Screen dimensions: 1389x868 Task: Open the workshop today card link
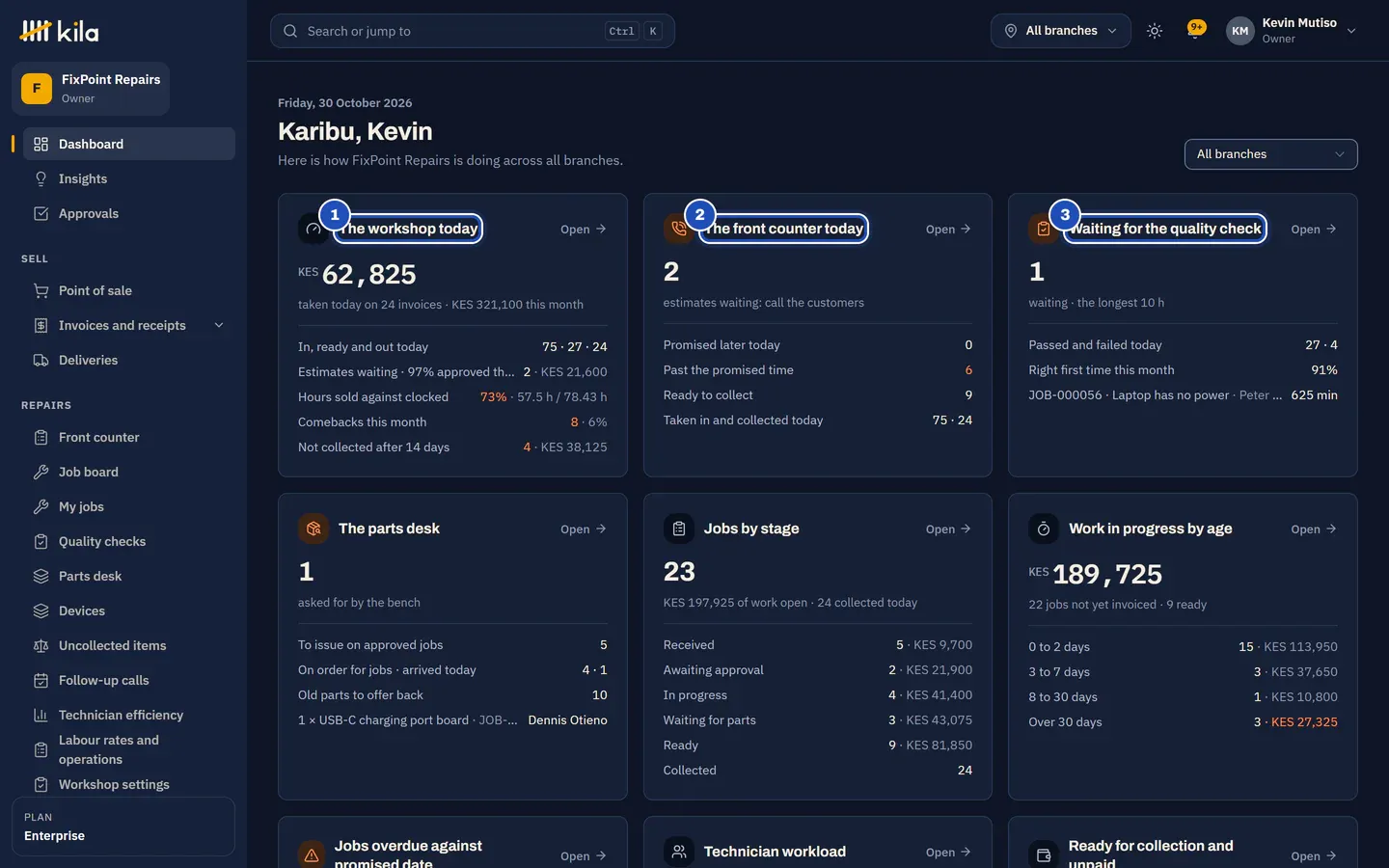[584, 229]
